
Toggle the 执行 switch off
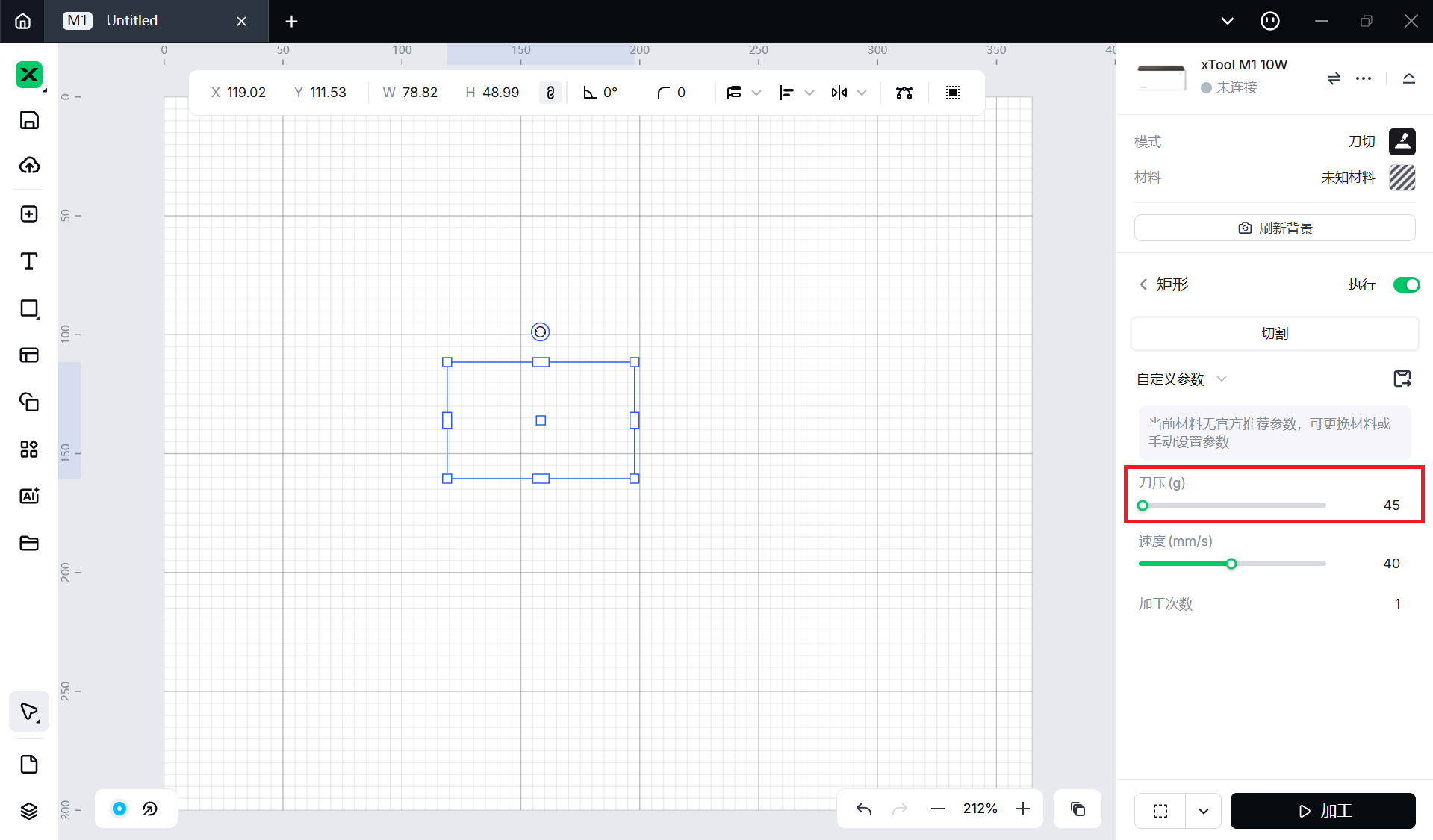tap(1406, 284)
